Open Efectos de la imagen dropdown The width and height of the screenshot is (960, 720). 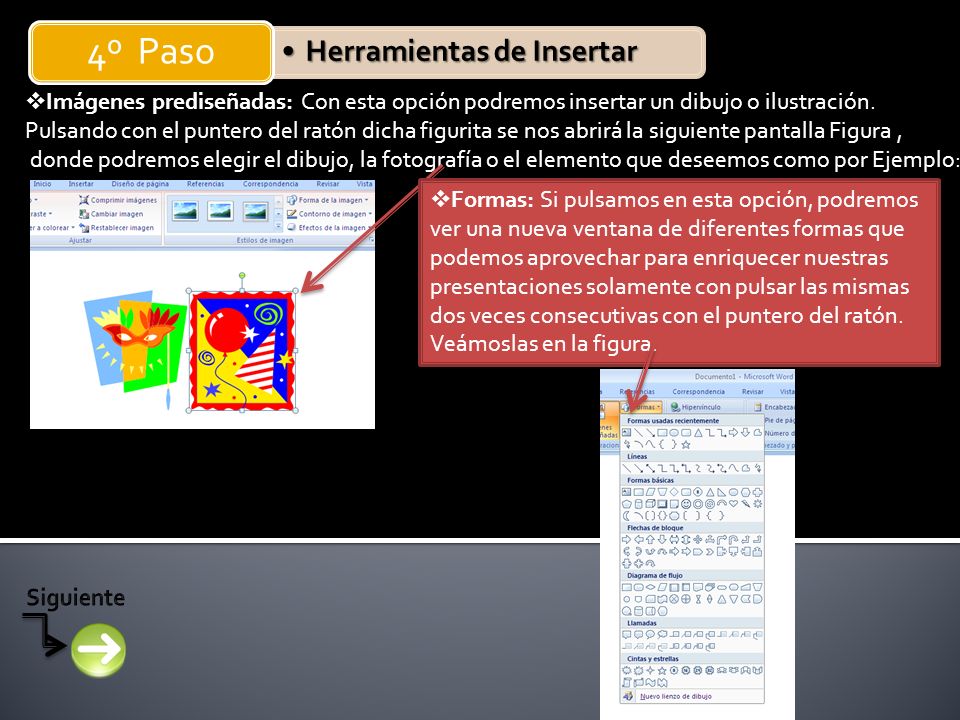coord(329,227)
